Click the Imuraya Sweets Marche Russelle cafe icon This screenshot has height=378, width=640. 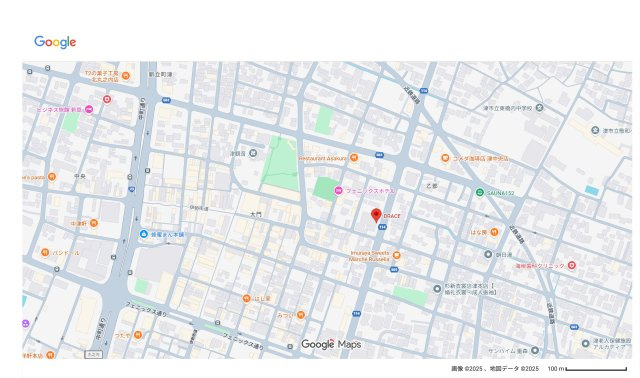[x=396, y=256]
